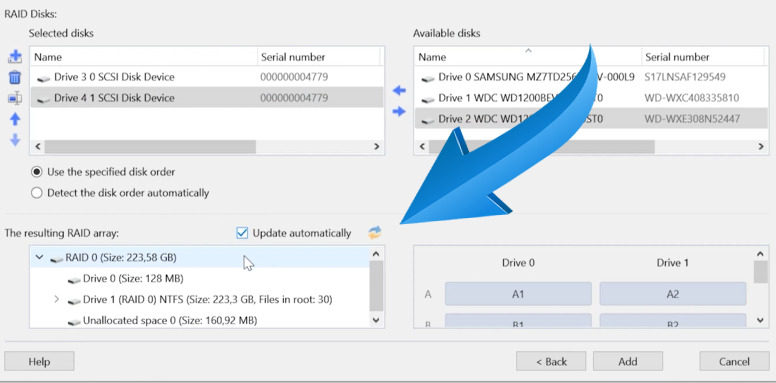776x383 pixels.
Task: Click the refresh RAID array icon
Action: pos(375,233)
